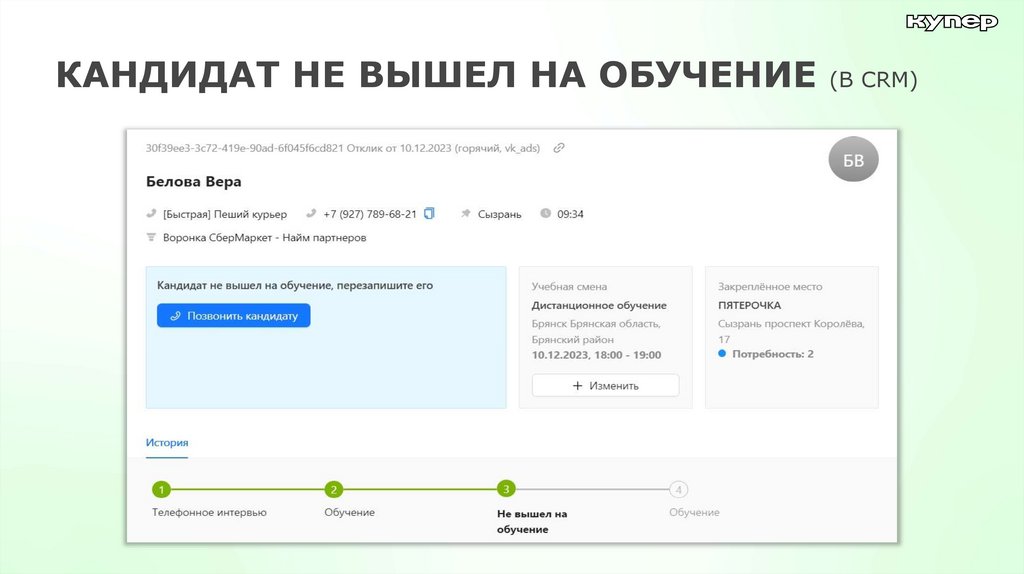Select step 1 Телефонное интервью marker
The width and height of the screenshot is (1024, 574).
(161, 489)
